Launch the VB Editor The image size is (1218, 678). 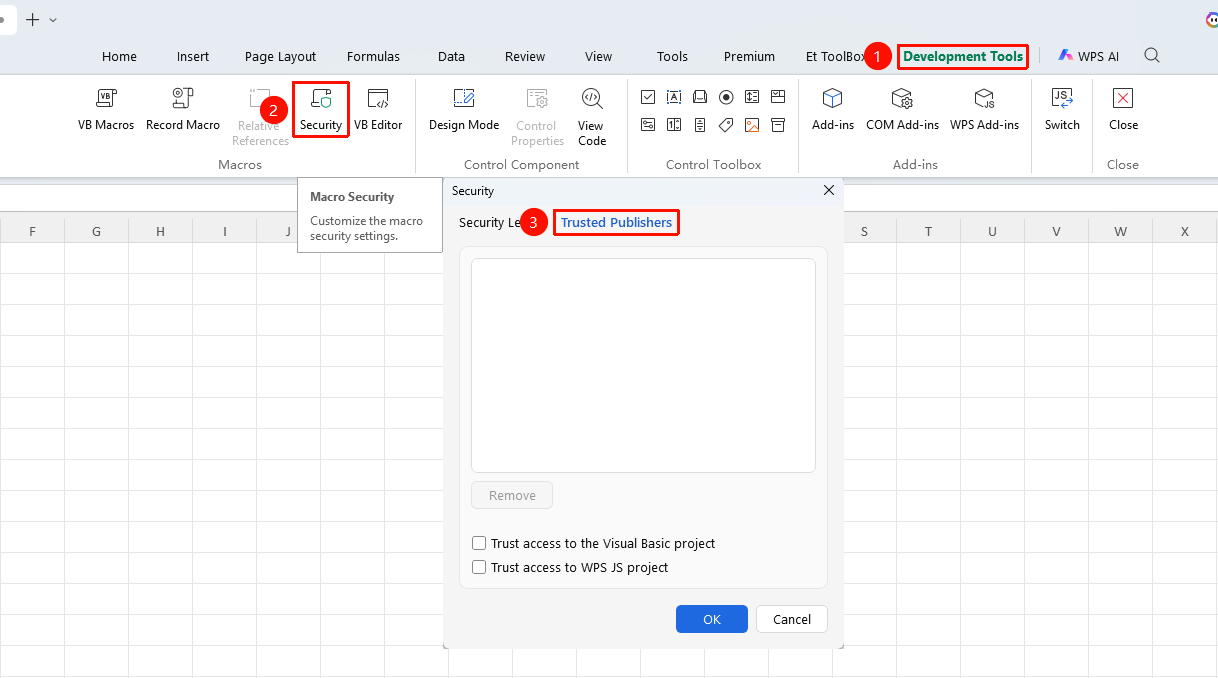378,110
